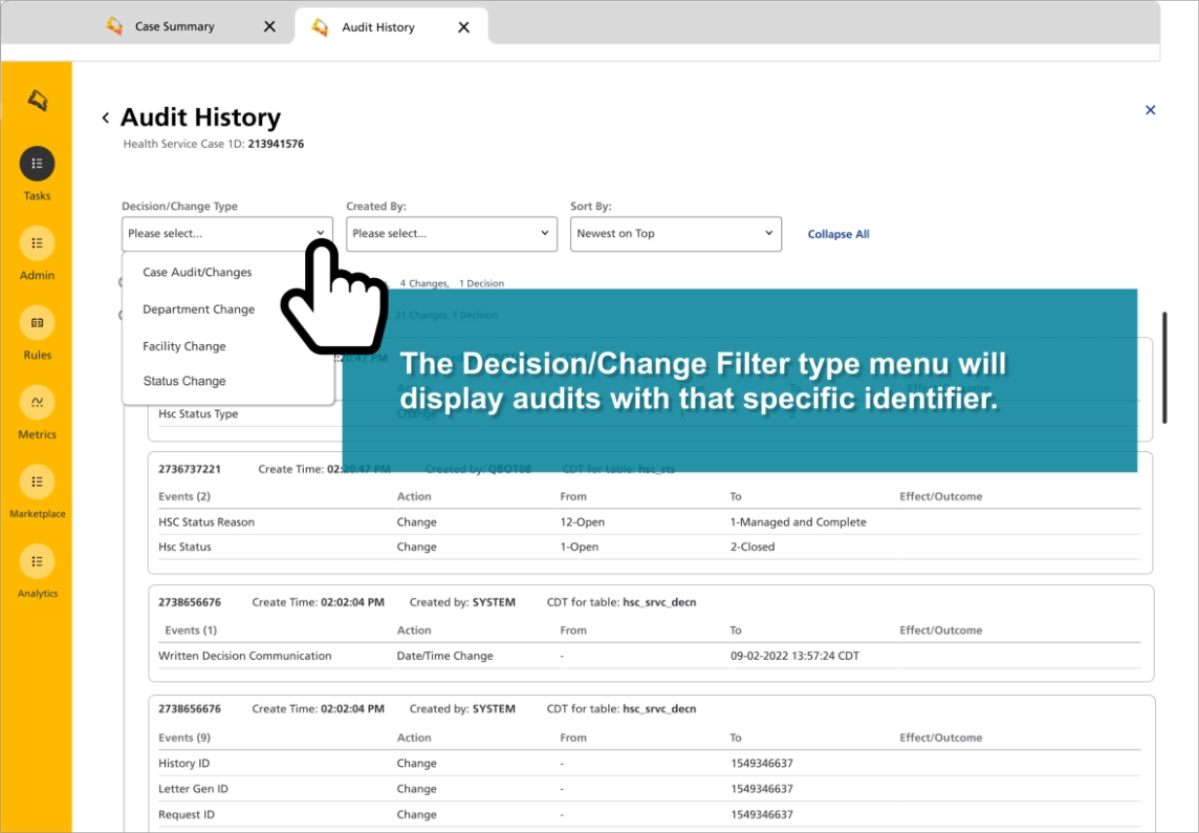This screenshot has width=1199, height=833.
Task: Click the back arrow beside Audit History
Action: (x=106, y=118)
